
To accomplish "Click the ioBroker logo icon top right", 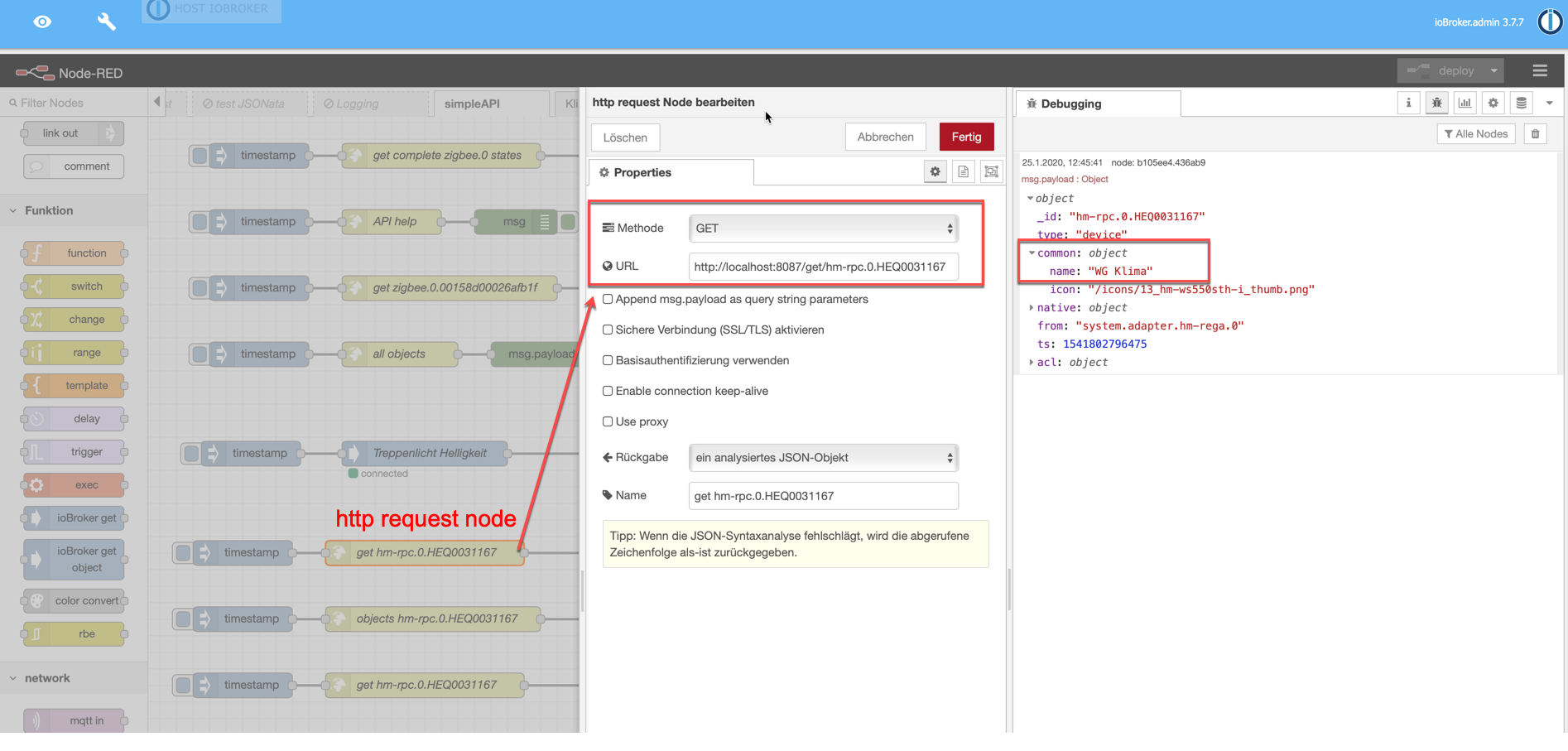I will point(1550,22).
